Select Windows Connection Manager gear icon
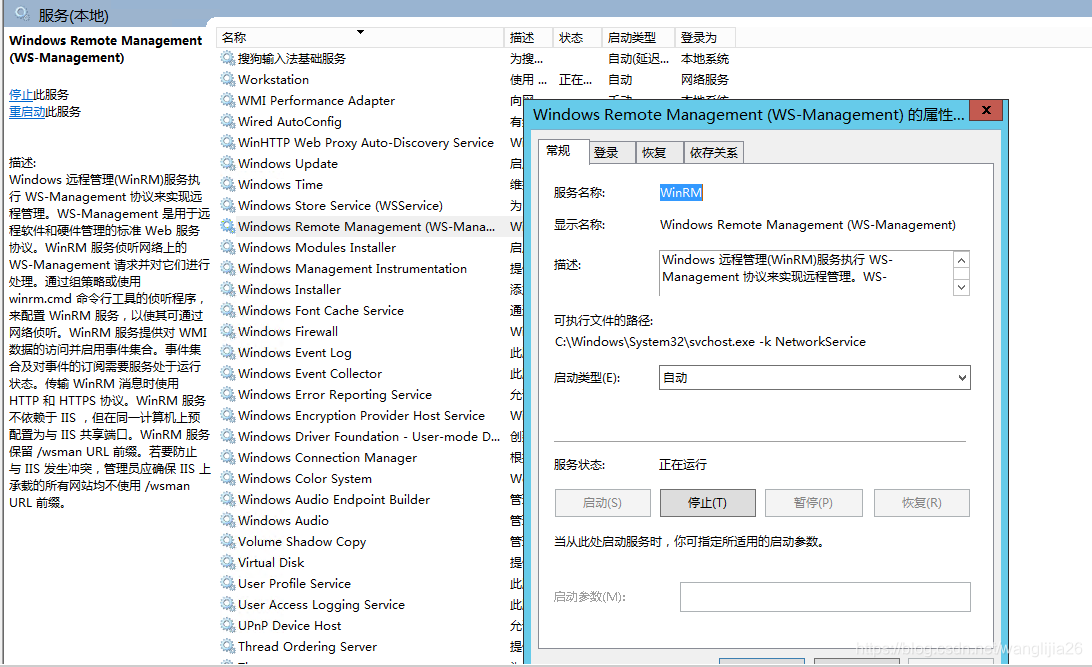 click(x=228, y=457)
